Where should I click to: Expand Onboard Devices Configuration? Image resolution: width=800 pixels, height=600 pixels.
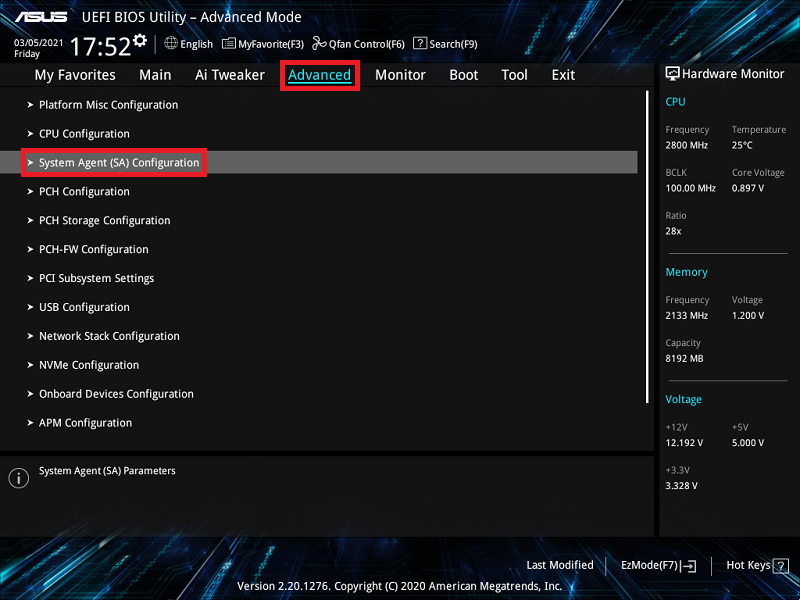pyautogui.click(x=116, y=395)
